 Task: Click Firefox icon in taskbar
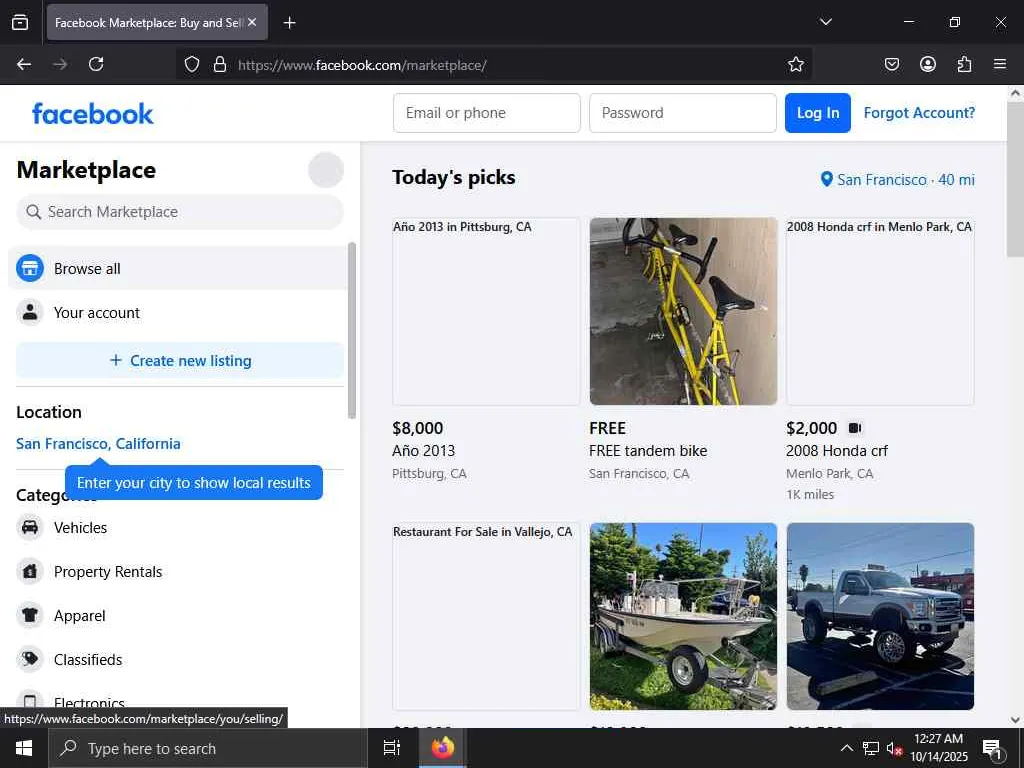tap(442, 748)
